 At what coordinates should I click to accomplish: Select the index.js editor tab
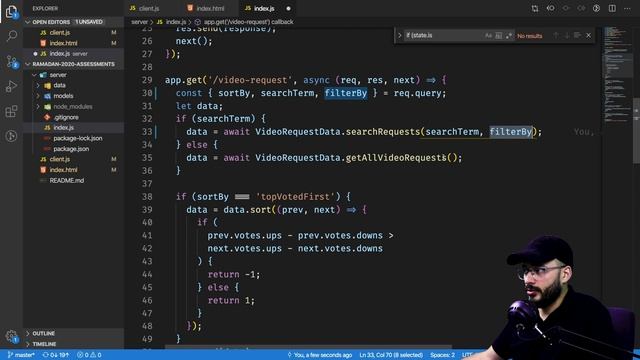(263, 8)
